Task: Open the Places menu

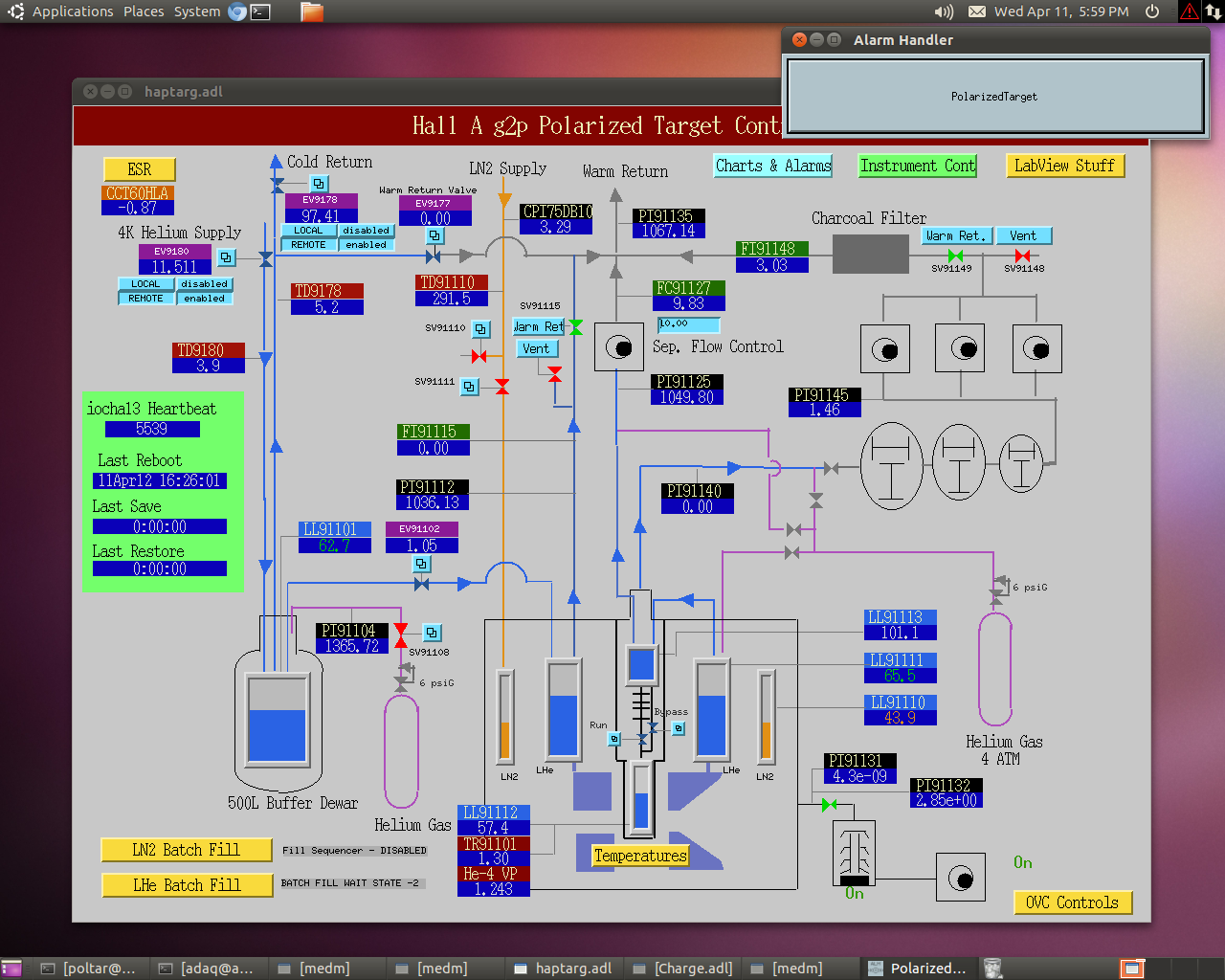Action: point(144,11)
